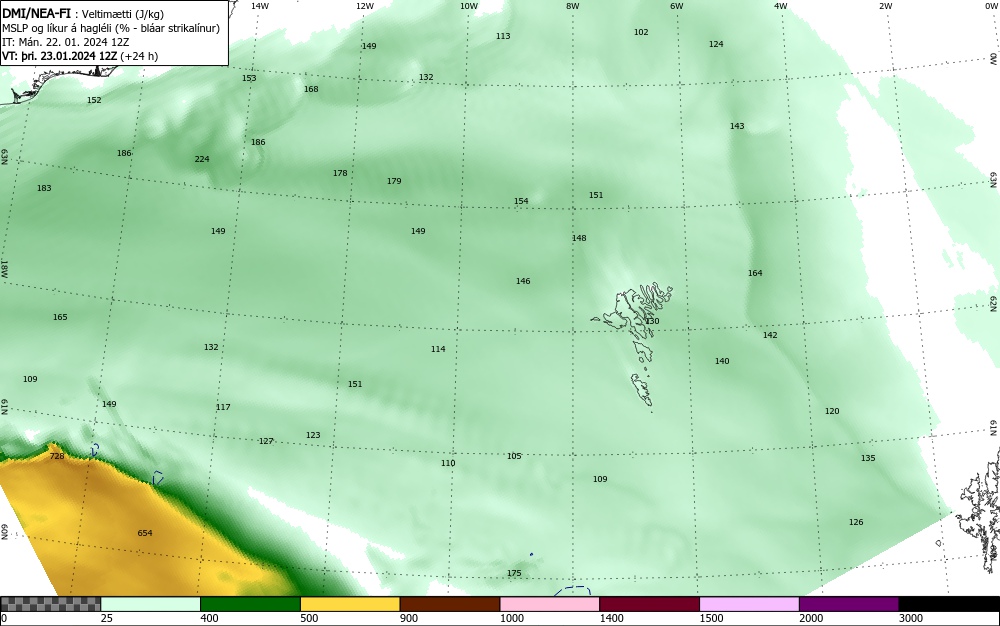Click the 14W longitude label
The image size is (1000, 626).
(x=260, y=6)
